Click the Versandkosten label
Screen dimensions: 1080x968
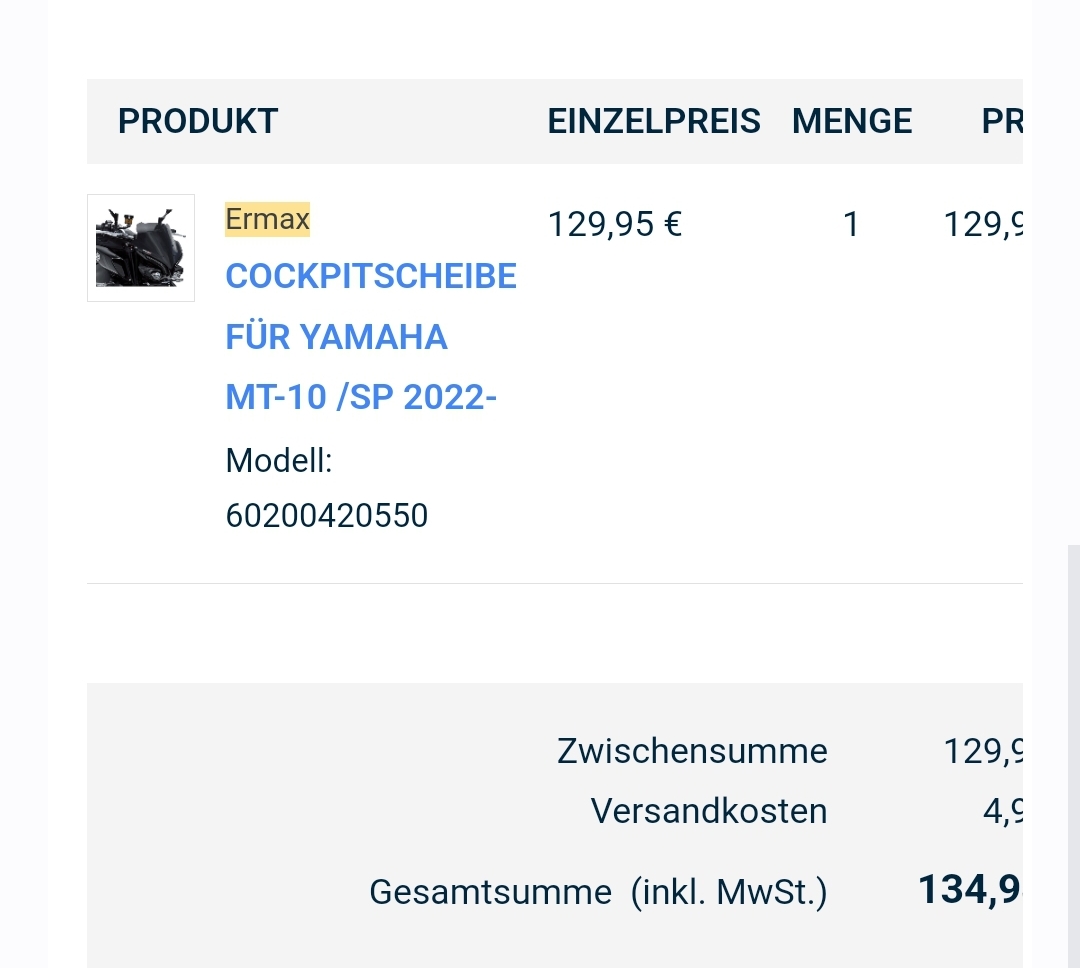click(x=709, y=811)
